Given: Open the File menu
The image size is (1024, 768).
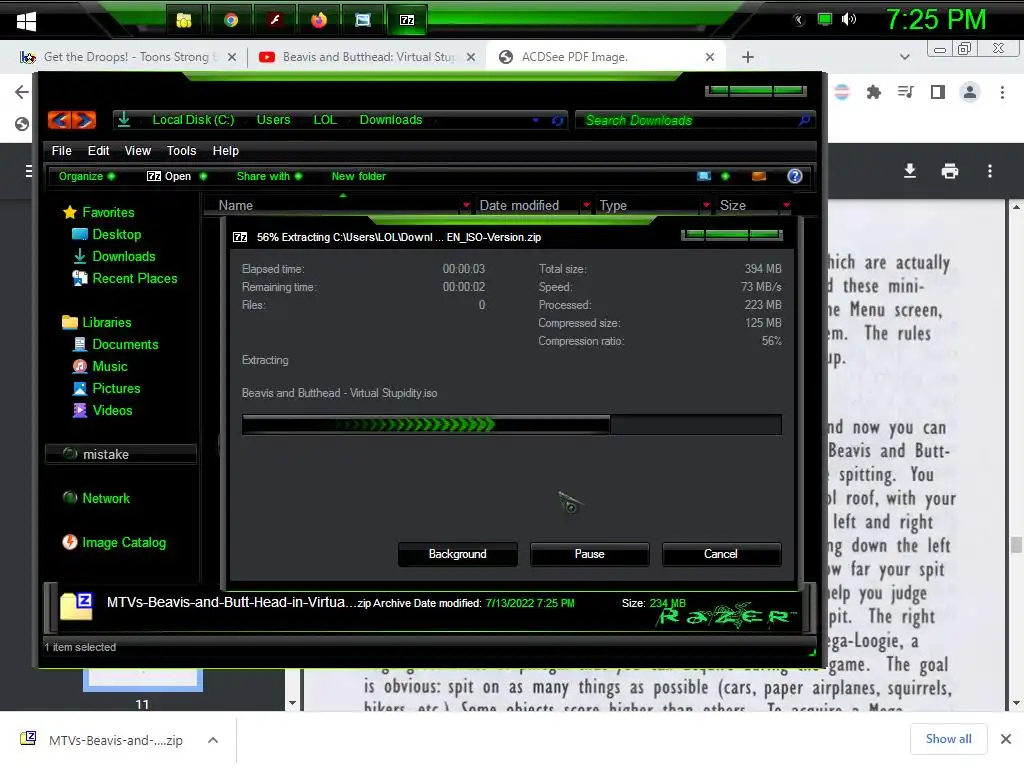Looking at the screenshot, I should (61, 151).
